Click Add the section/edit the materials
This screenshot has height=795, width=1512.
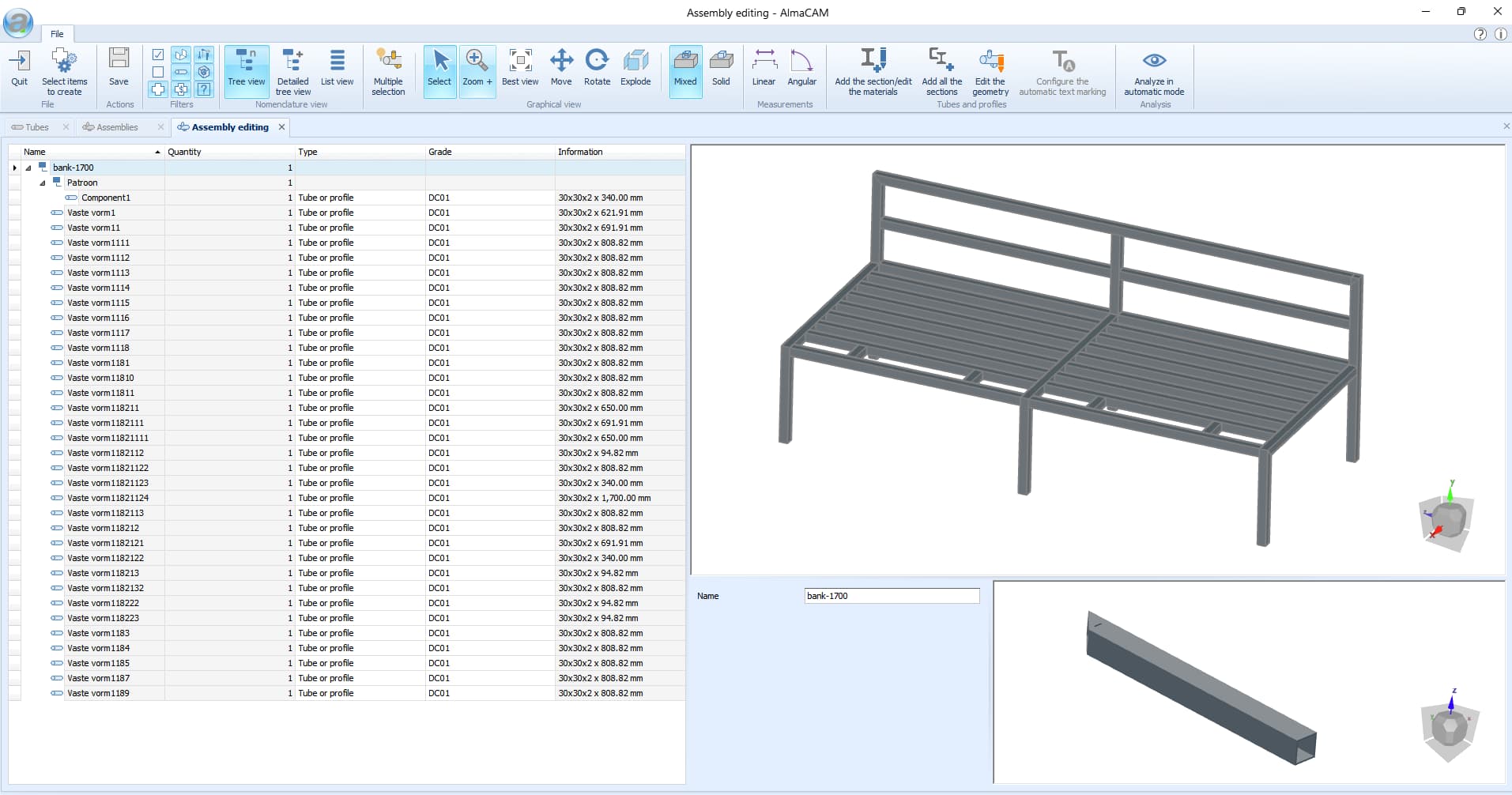pyautogui.click(x=872, y=71)
